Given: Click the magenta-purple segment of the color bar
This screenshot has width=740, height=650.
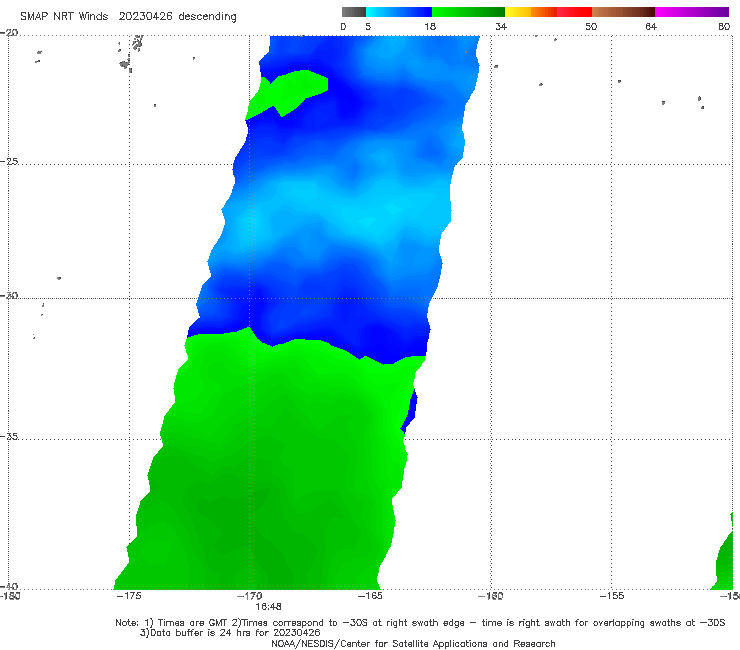Looking at the screenshot, I should click(692, 12).
